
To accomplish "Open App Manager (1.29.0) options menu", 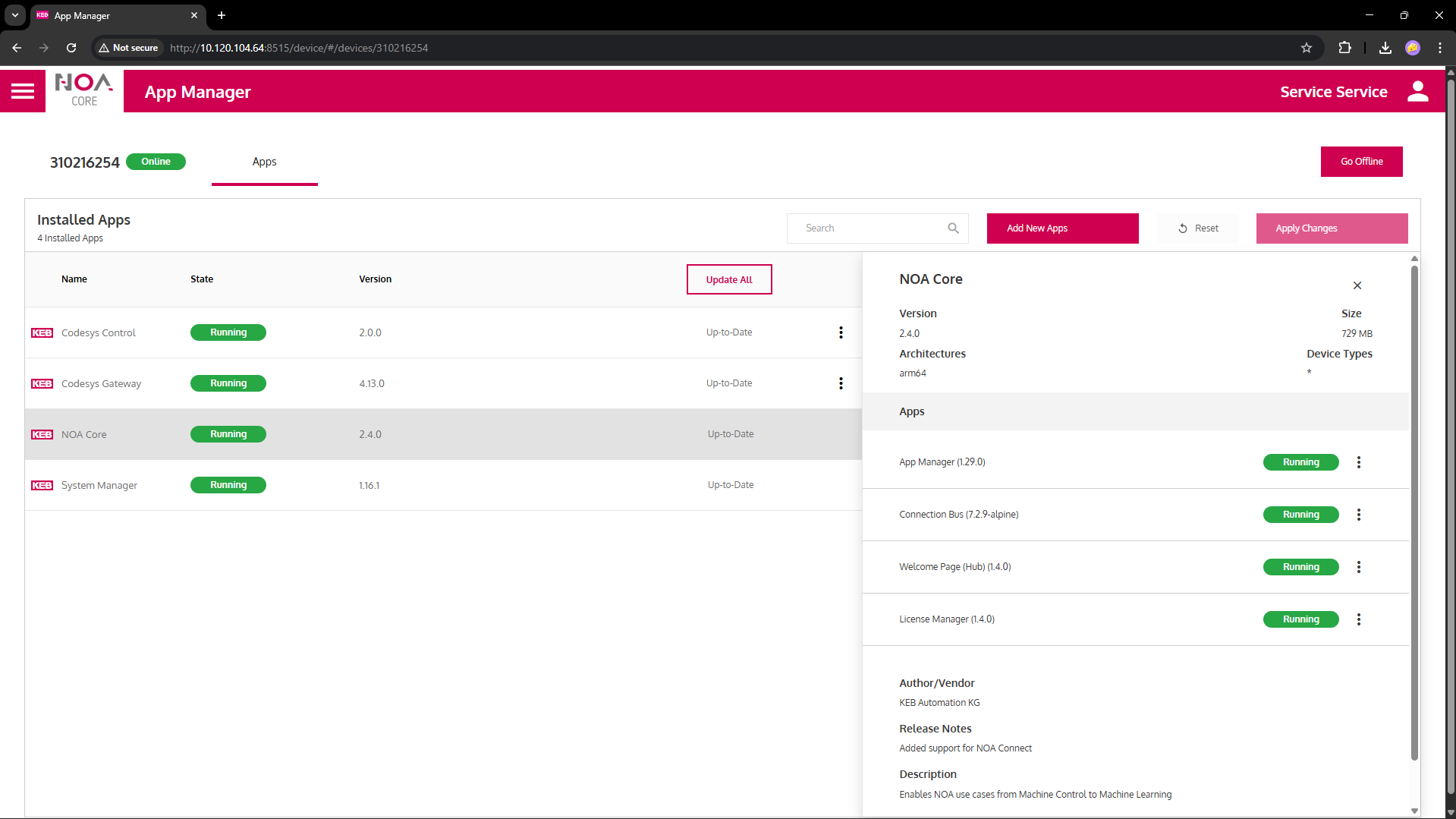I will 1358,462.
